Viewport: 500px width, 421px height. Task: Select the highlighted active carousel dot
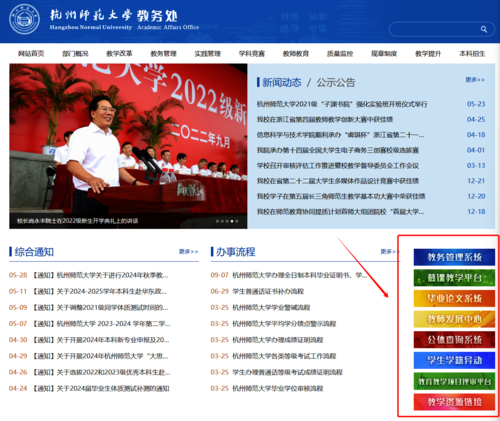(232, 221)
